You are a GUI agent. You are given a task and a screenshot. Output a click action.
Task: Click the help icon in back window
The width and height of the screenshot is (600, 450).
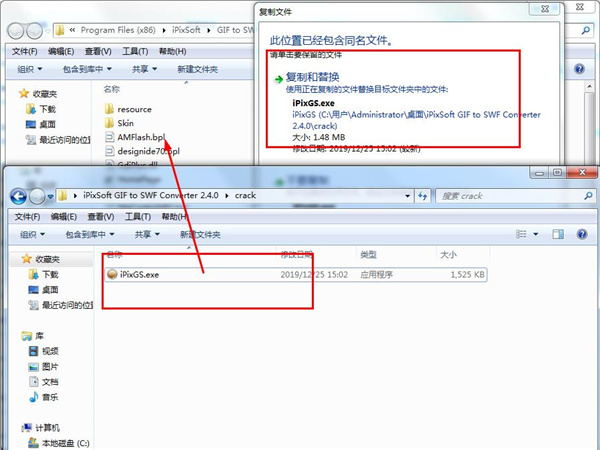[x=579, y=69]
